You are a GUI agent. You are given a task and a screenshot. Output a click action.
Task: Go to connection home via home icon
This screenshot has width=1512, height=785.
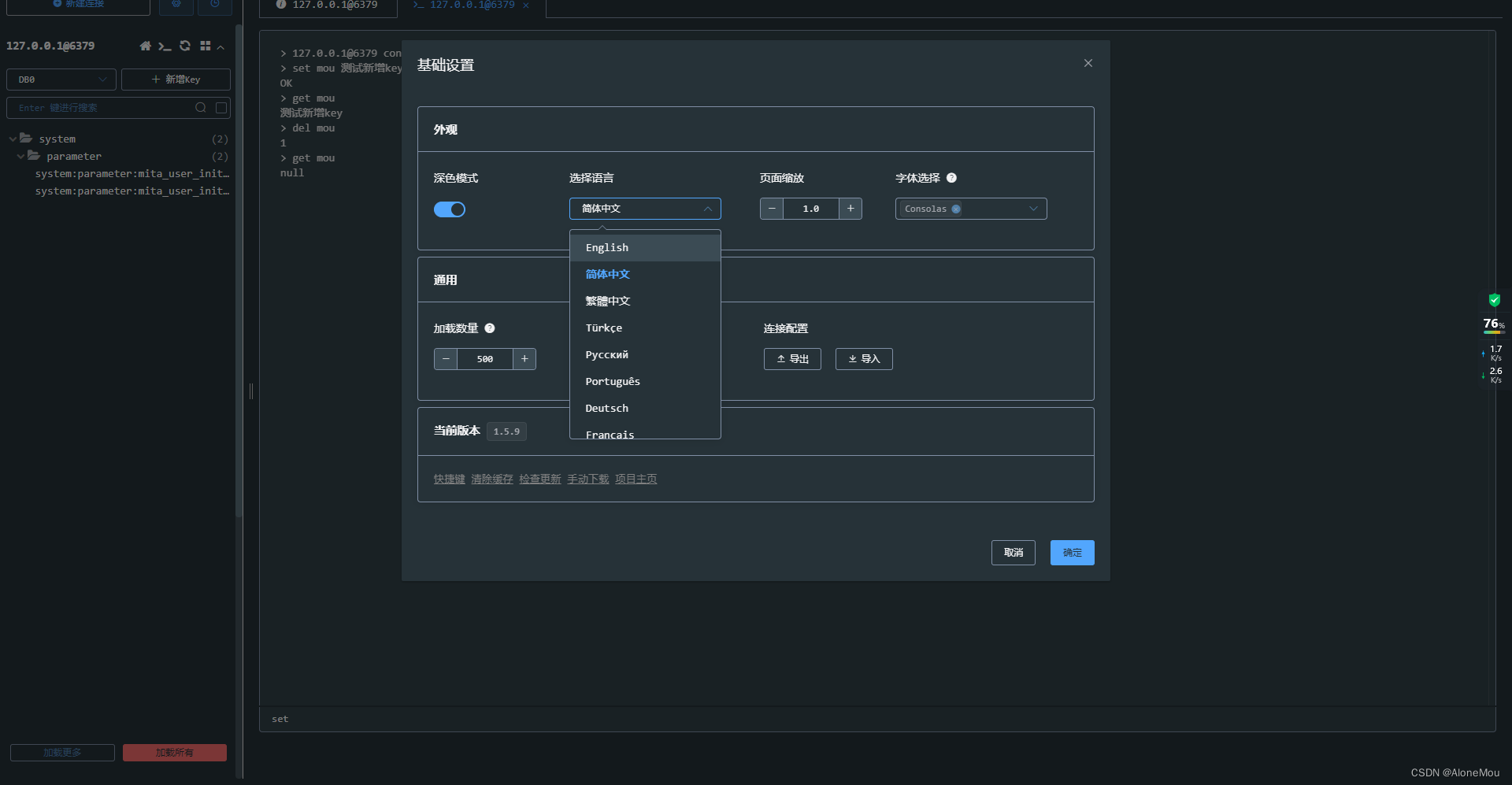click(145, 46)
